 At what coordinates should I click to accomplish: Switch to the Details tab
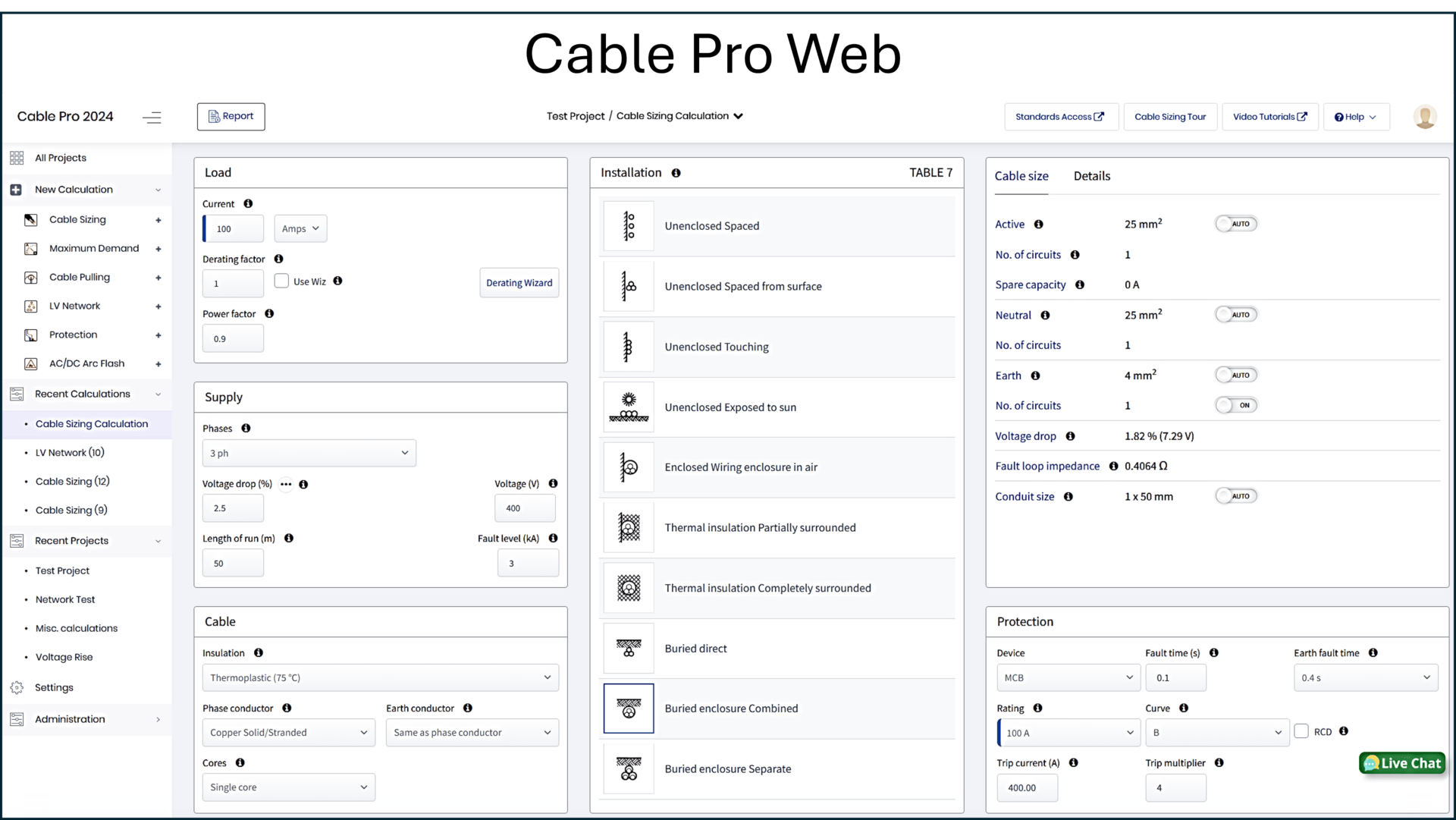(1091, 176)
